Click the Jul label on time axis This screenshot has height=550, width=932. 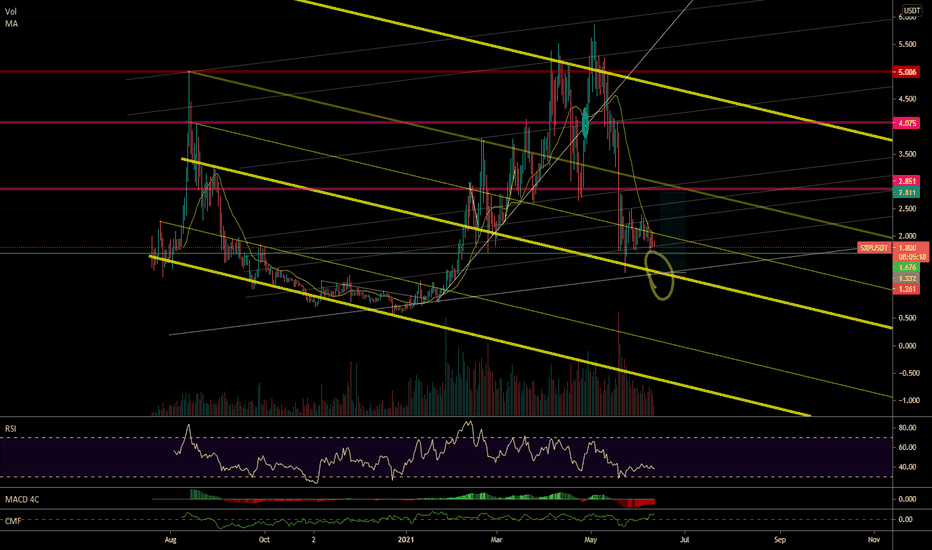685,540
